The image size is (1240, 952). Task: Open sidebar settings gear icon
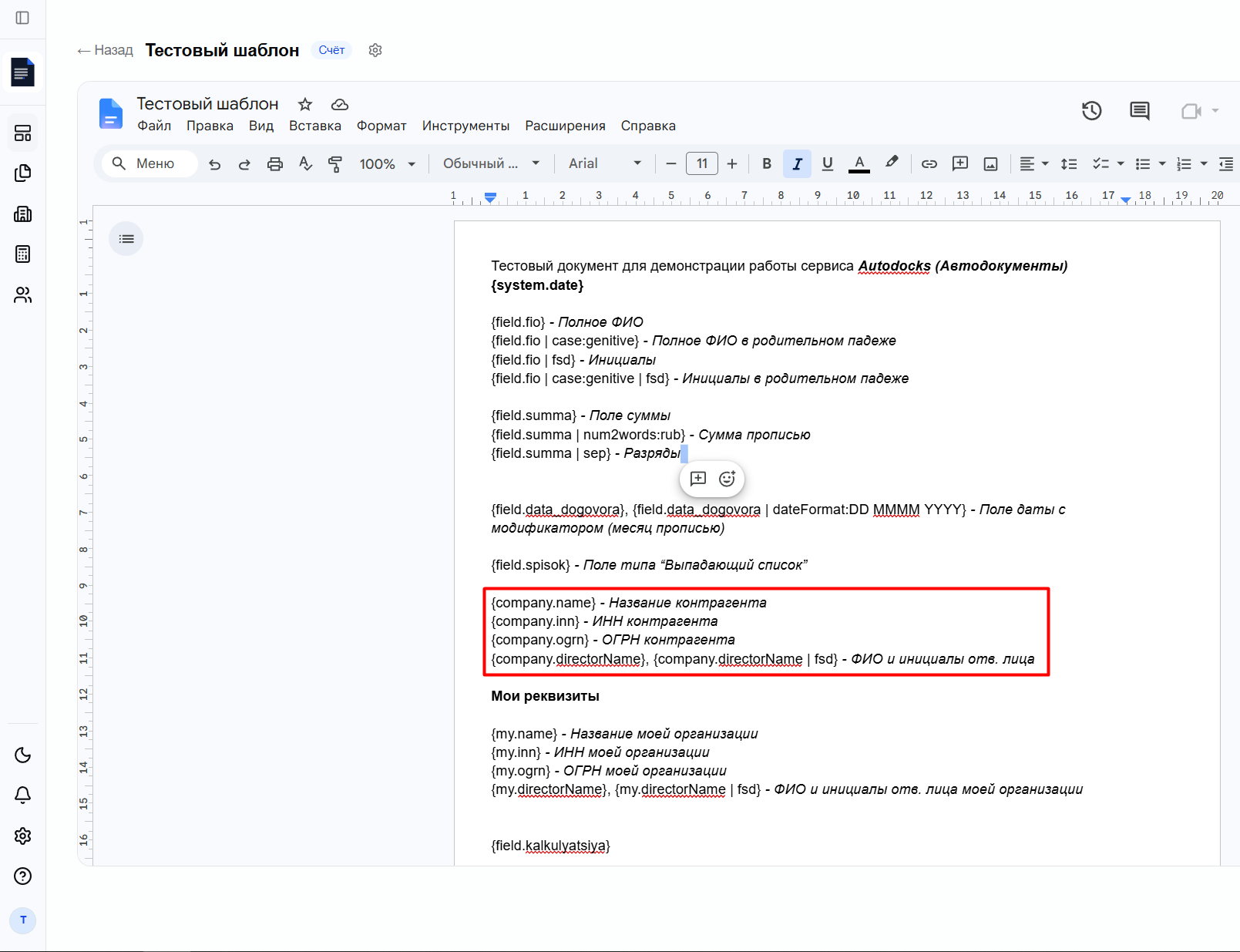(22, 836)
